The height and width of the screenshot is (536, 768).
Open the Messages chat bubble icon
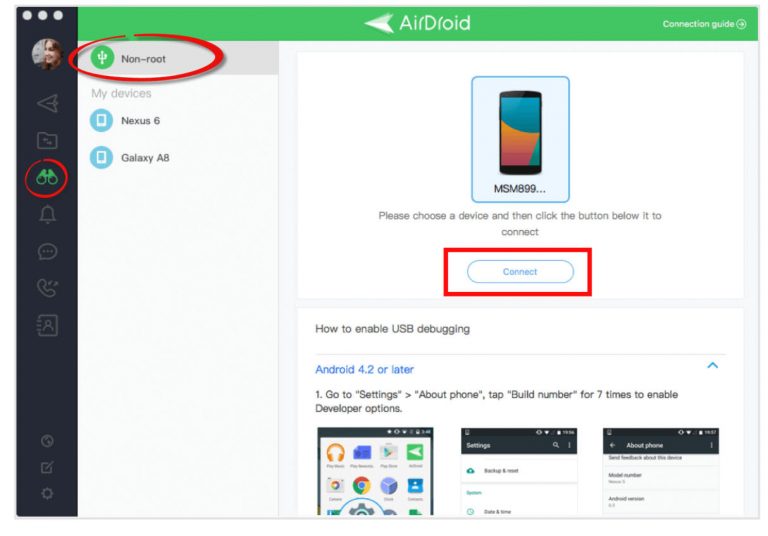click(48, 252)
